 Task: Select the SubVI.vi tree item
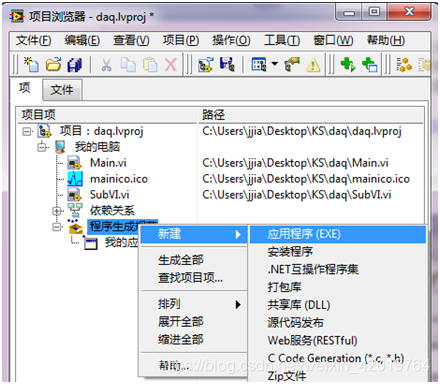110,195
